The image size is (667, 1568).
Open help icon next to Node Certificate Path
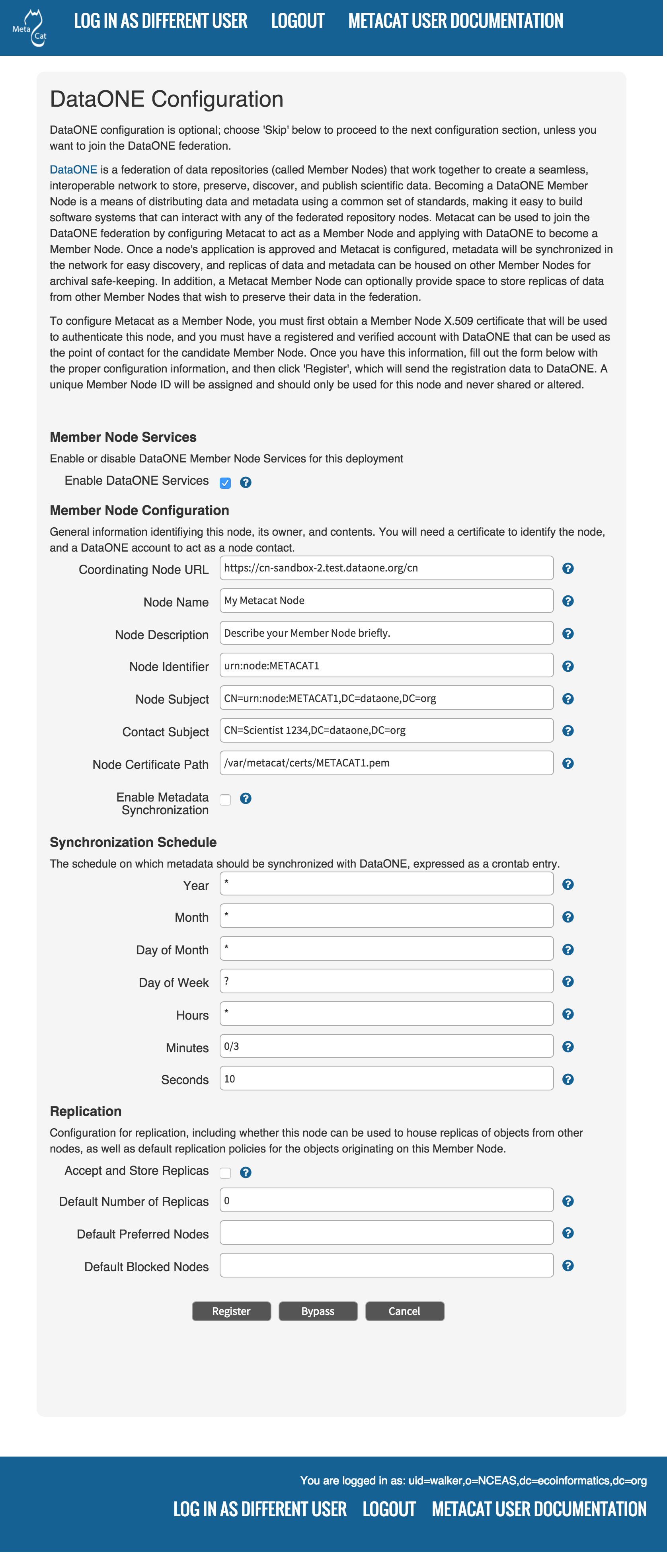coord(568,764)
